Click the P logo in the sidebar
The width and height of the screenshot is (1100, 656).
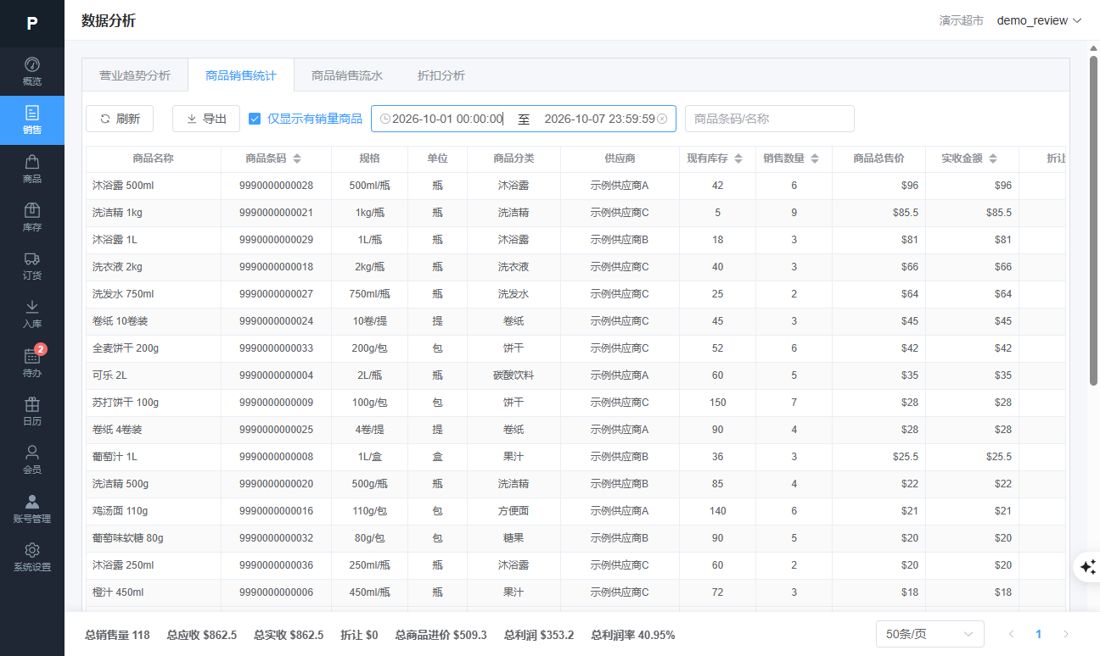32,23
